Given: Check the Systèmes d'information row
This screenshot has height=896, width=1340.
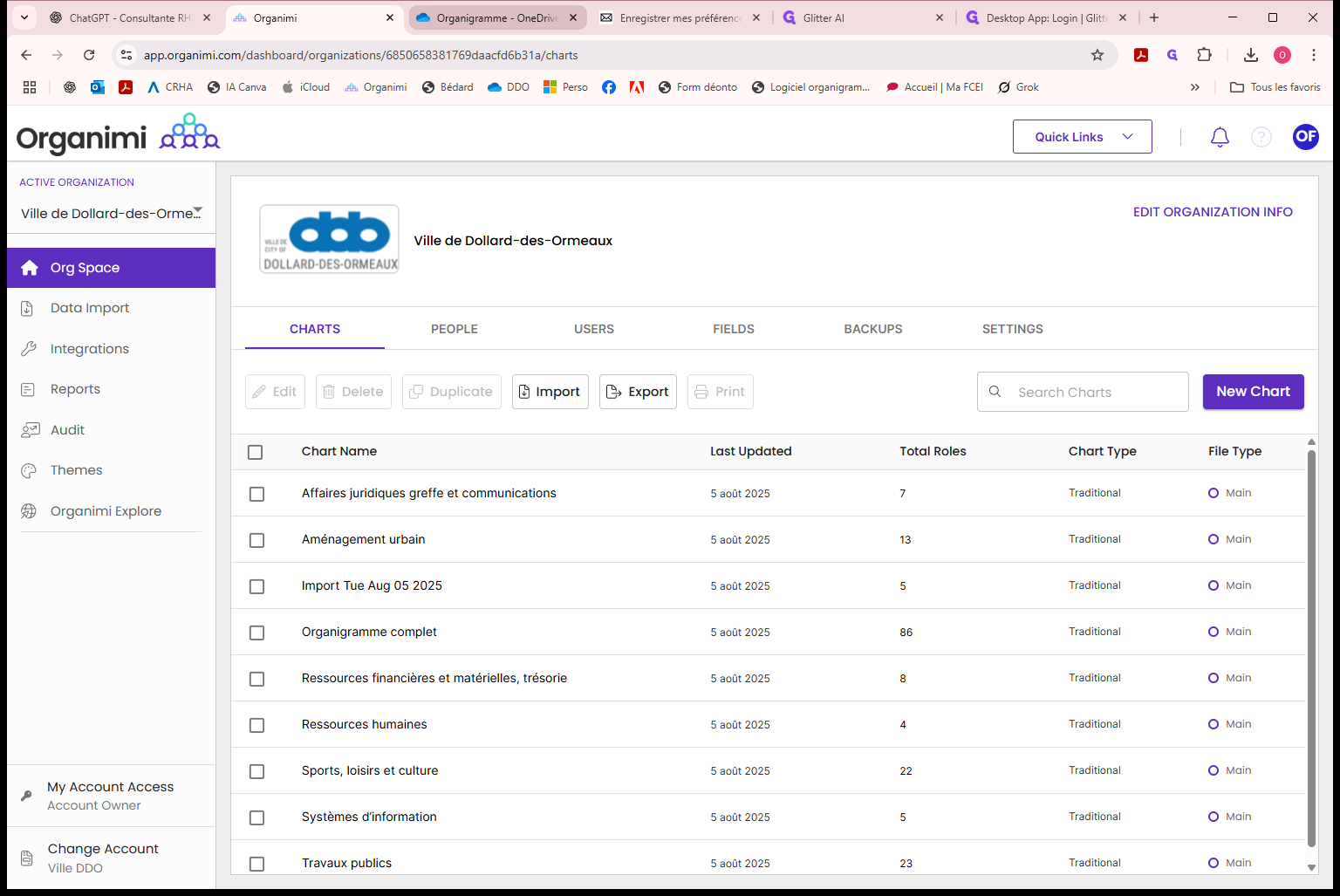Looking at the screenshot, I should (x=256, y=817).
